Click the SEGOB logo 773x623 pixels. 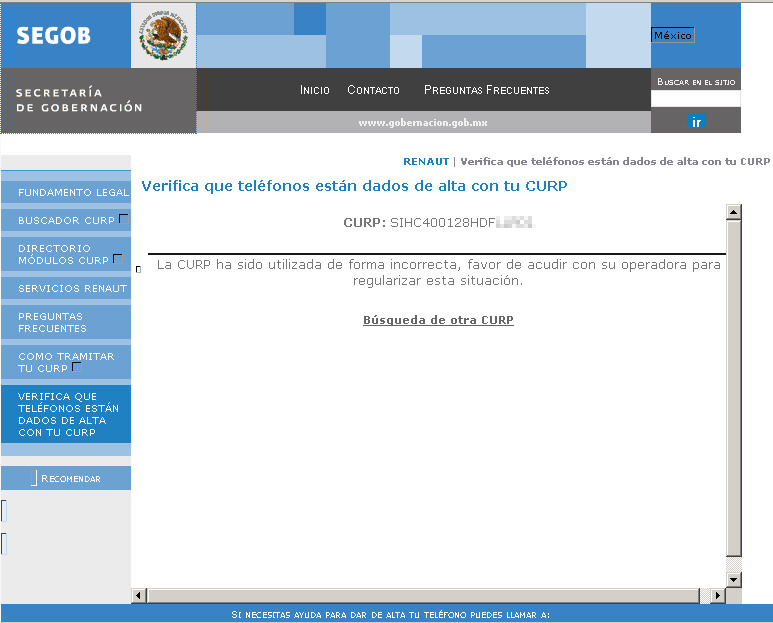click(x=54, y=35)
